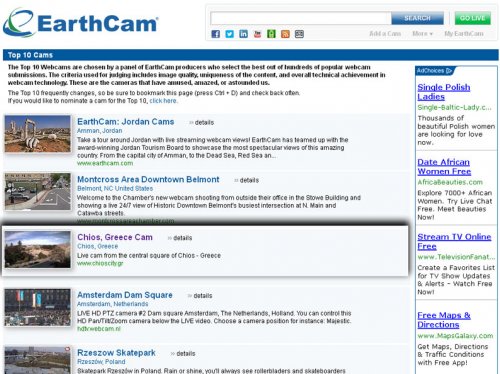Open the YouTube icon
Screen dimensions: 500x374
coord(257,34)
